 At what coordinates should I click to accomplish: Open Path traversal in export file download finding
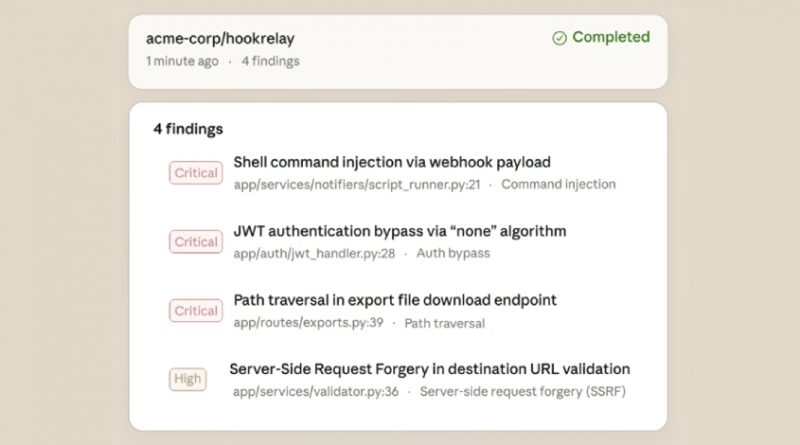(395, 300)
